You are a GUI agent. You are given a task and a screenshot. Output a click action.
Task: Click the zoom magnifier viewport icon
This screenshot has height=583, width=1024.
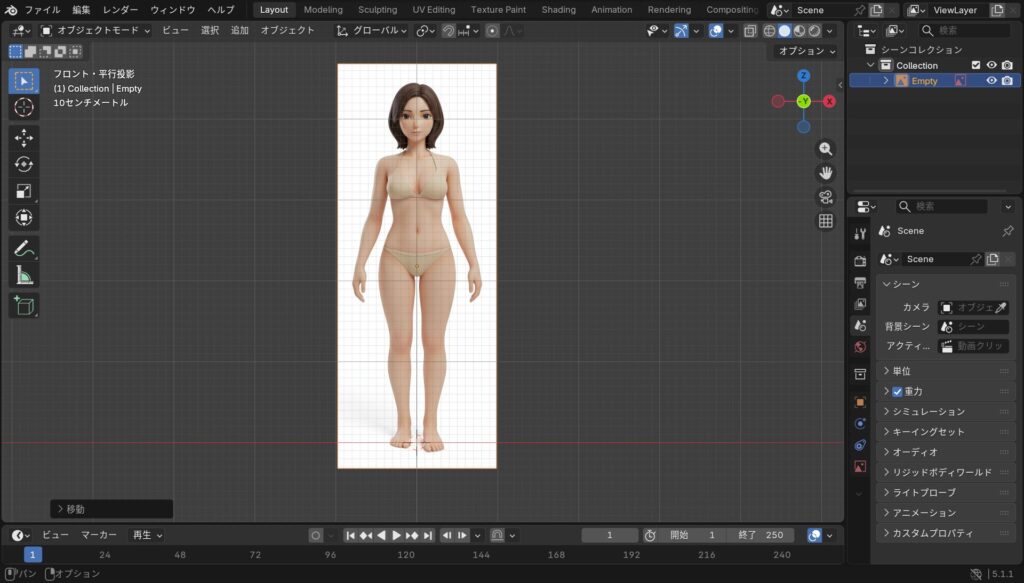point(826,149)
